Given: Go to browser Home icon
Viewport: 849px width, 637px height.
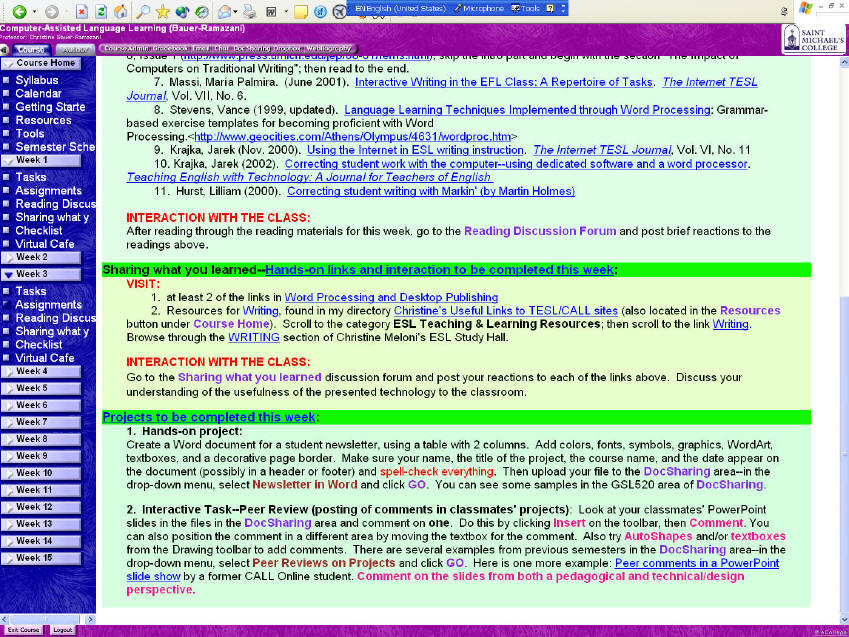Looking at the screenshot, I should click(x=120, y=11).
